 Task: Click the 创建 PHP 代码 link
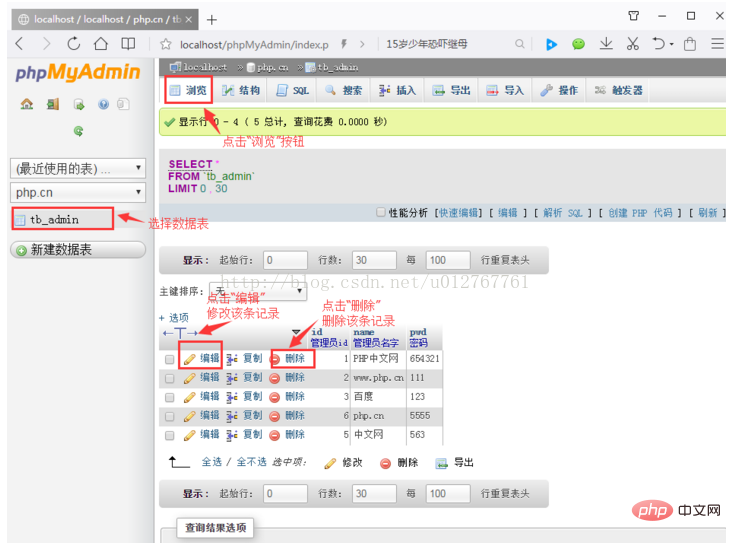click(640, 213)
